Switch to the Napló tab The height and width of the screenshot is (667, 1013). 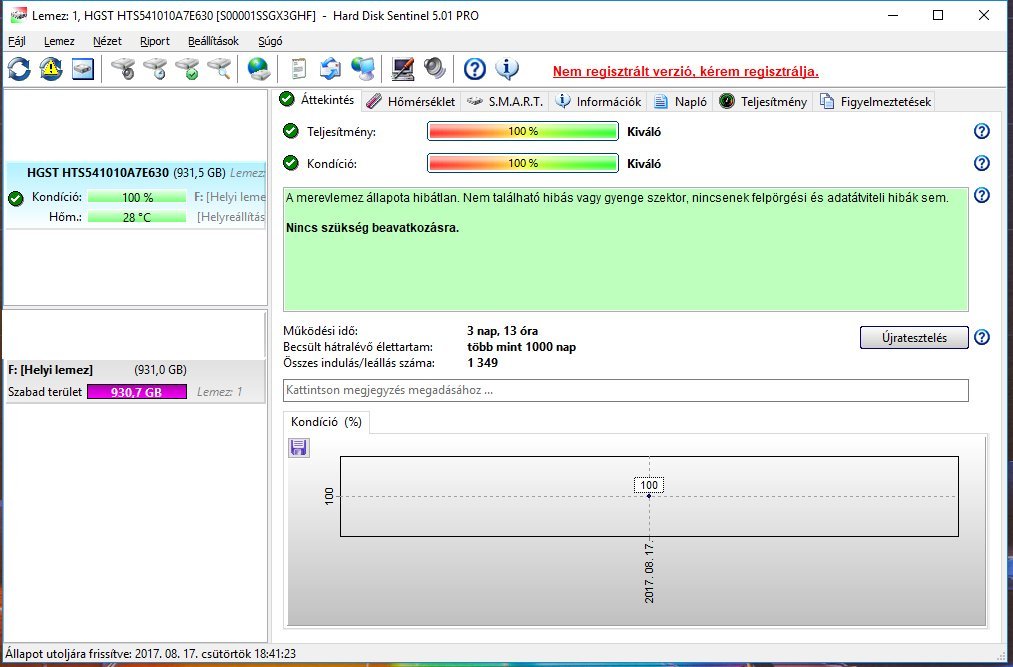tap(680, 101)
